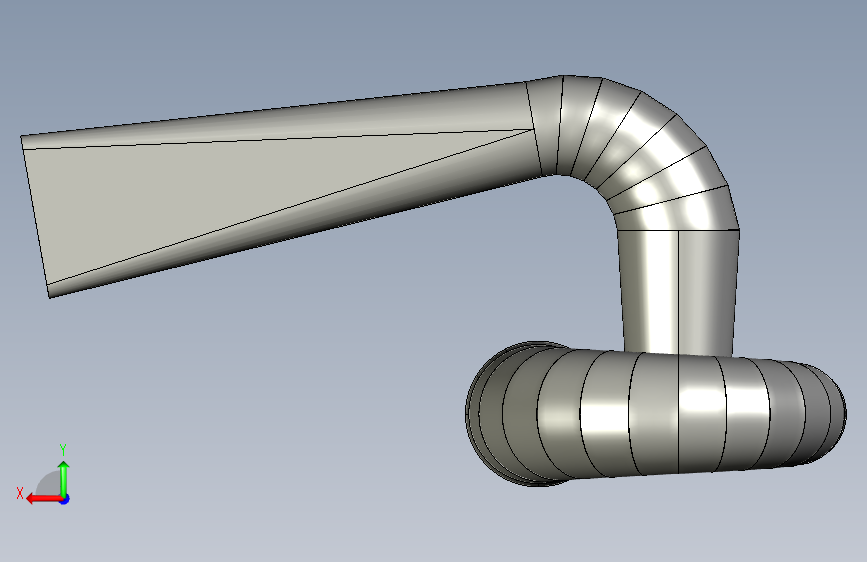
Task: Click the green Y axis arrow
Action: pos(64,477)
